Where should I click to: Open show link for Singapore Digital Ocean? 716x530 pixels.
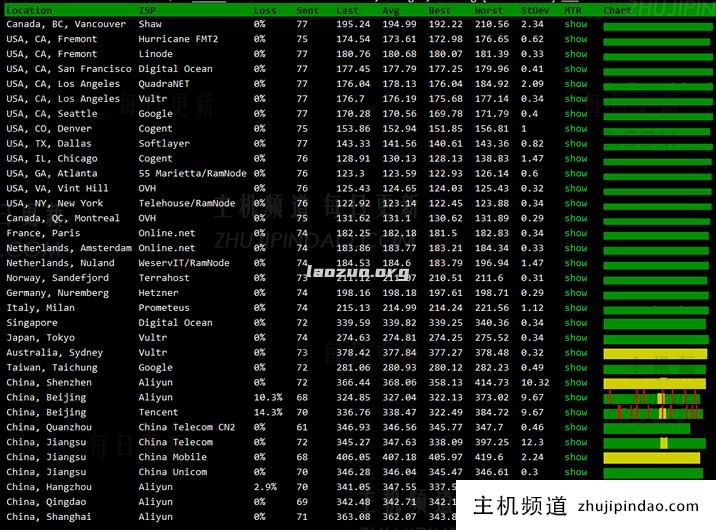pos(575,323)
